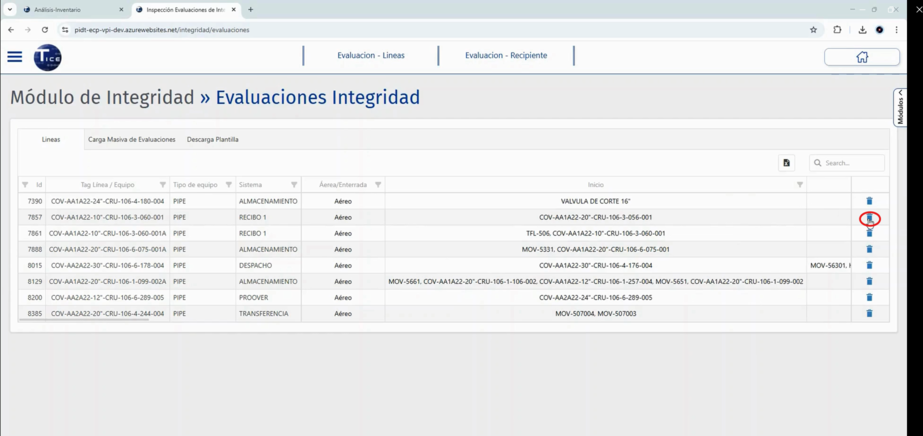Switch to Carga Masiva de Evaluaciones tab
The height and width of the screenshot is (436, 923).
click(x=131, y=140)
